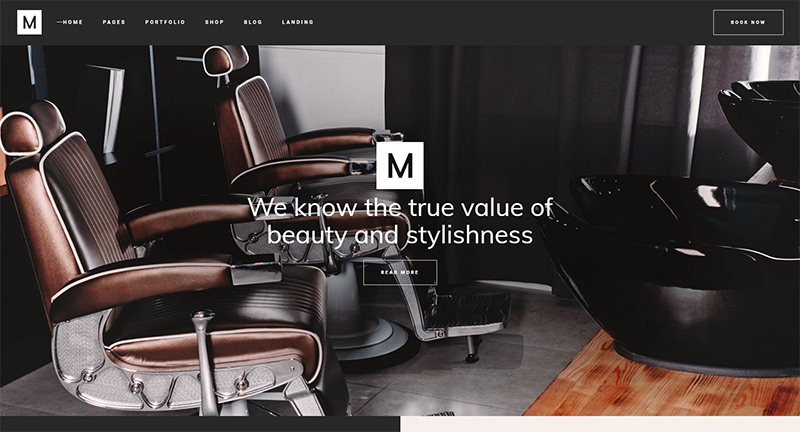Click the Read More button
Viewport: 800px width, 432px height.
tap(400, 272)
